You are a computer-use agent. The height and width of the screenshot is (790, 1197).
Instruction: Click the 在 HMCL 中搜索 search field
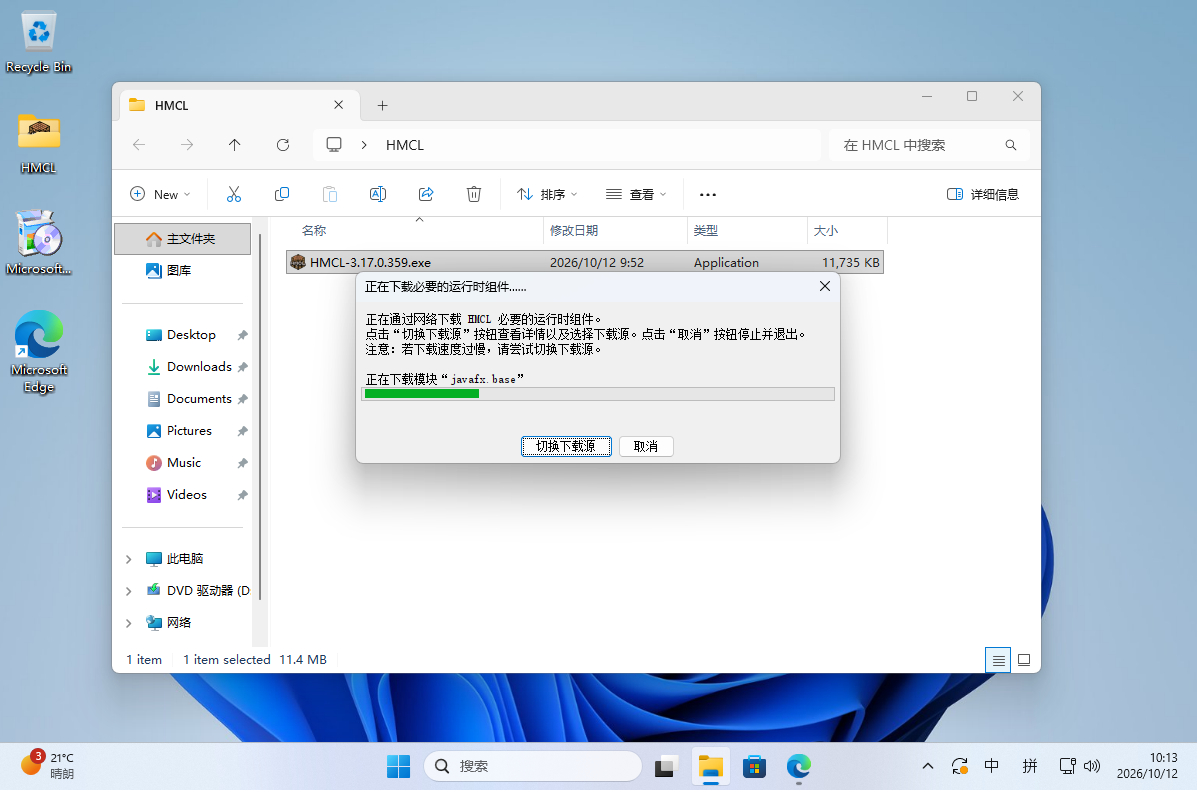coord(929,145)
